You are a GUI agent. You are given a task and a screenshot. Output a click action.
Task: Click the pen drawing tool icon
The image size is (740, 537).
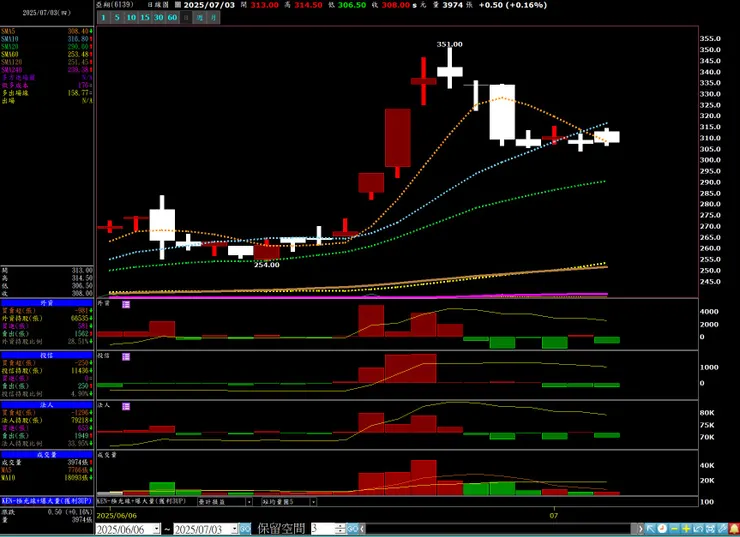pyautogui.click(x=722, y=529)
